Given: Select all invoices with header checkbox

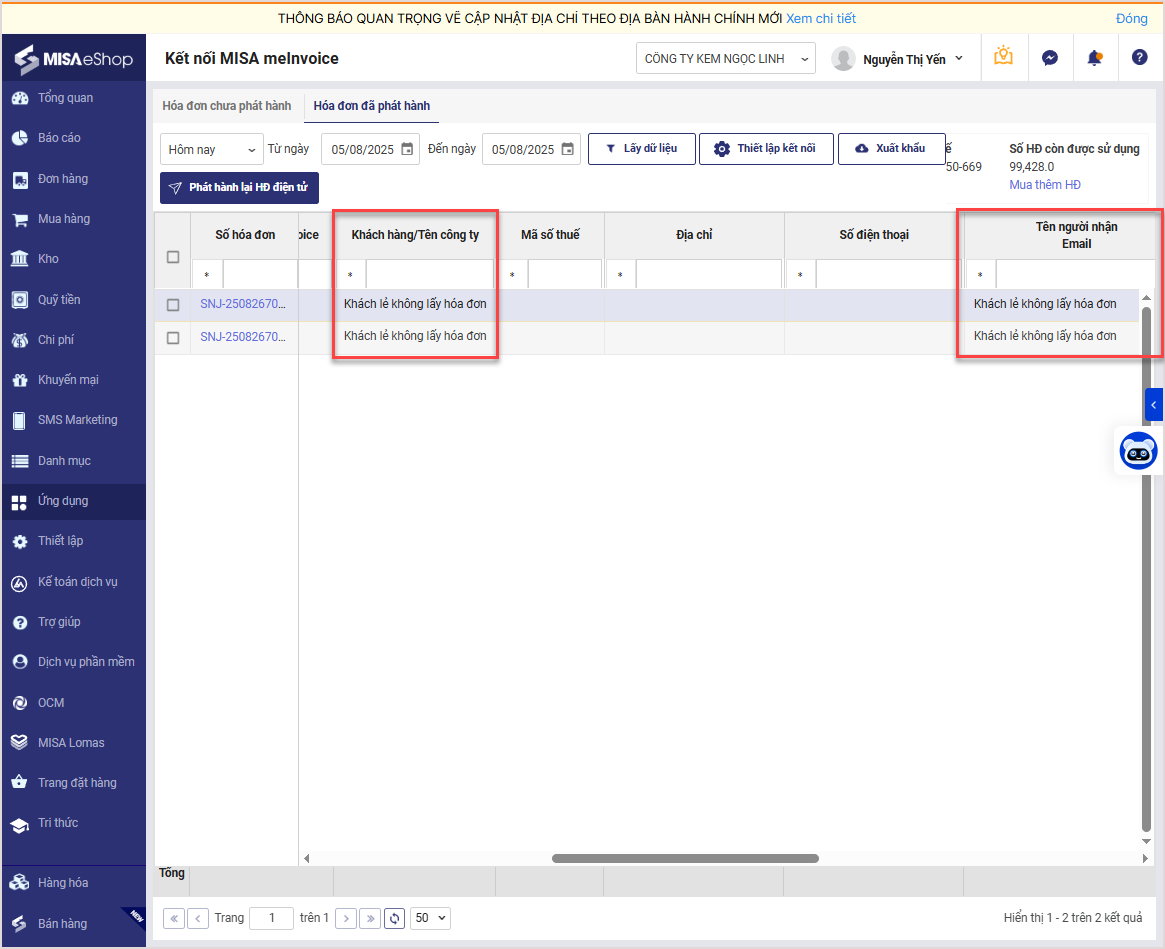Looking at the screenshot, I should 173,257.
